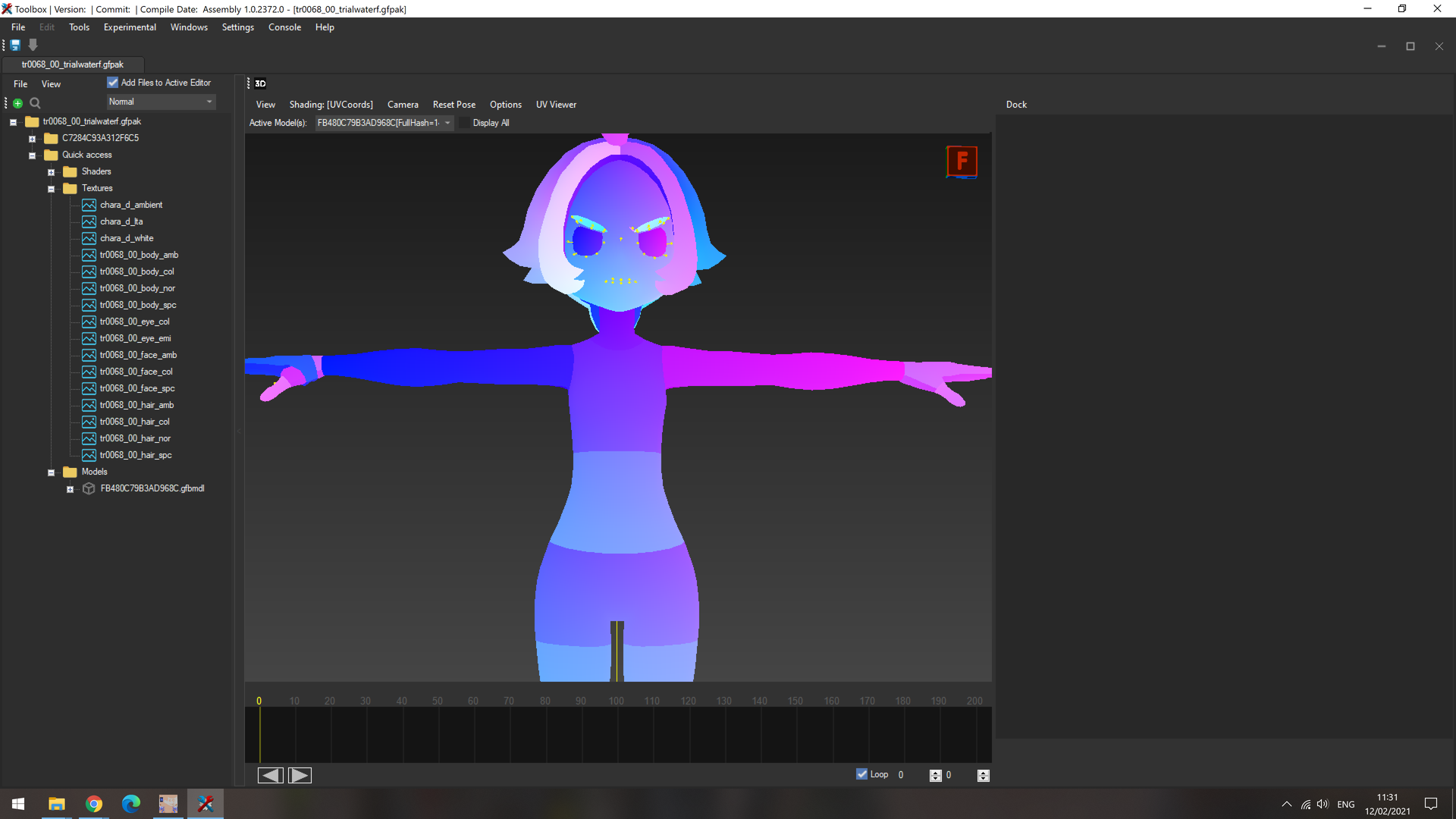Collapse the Quick access folder
The image size is (1456, 819).
(x=32, y=155)
